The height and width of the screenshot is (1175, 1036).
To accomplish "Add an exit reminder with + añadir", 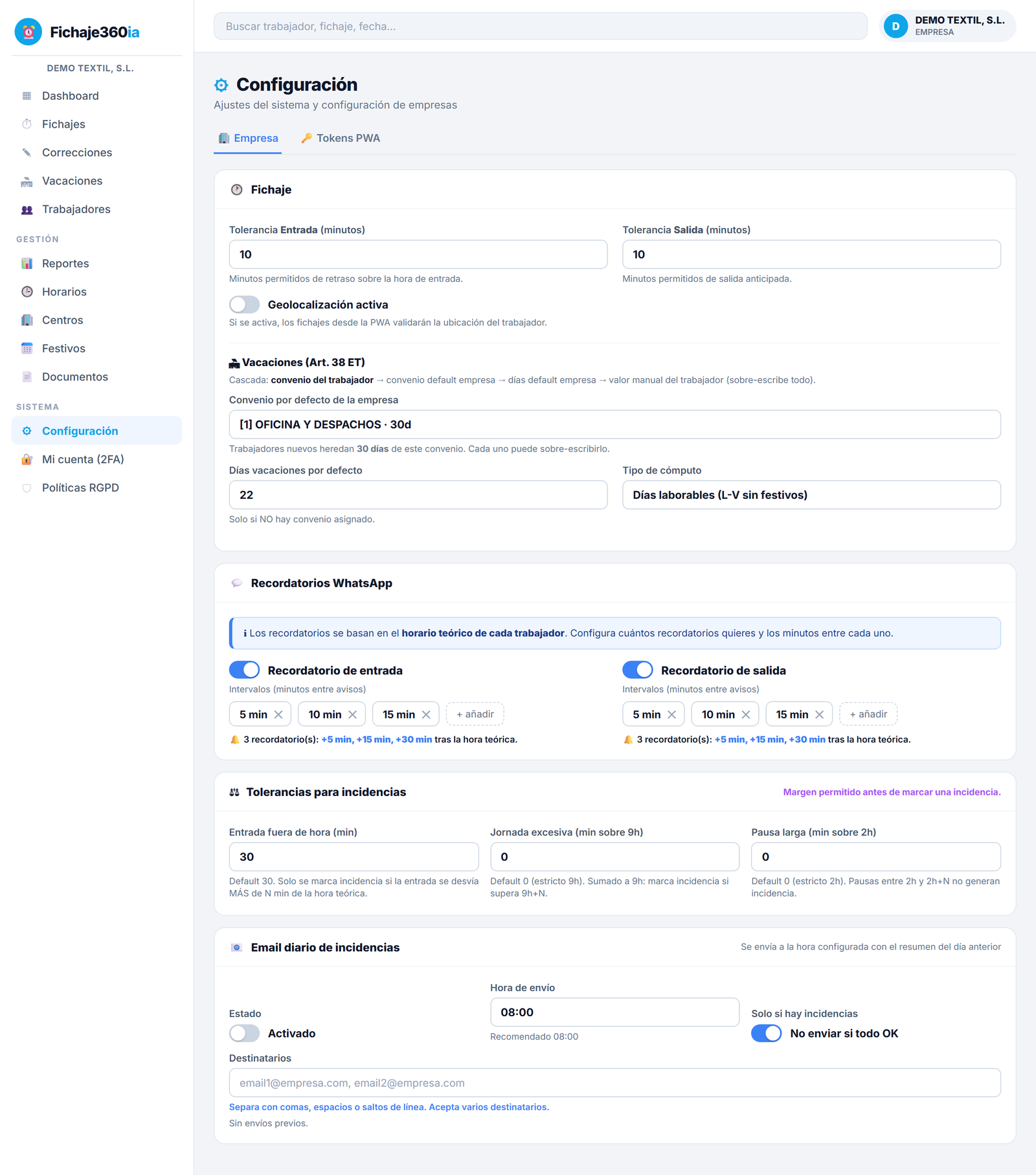I will point(868,714).
